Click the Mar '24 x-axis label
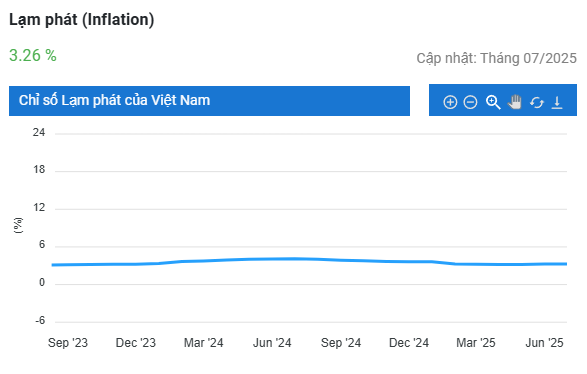The height and width of the screenshot is (374, 587). click(x=203, y=343)
